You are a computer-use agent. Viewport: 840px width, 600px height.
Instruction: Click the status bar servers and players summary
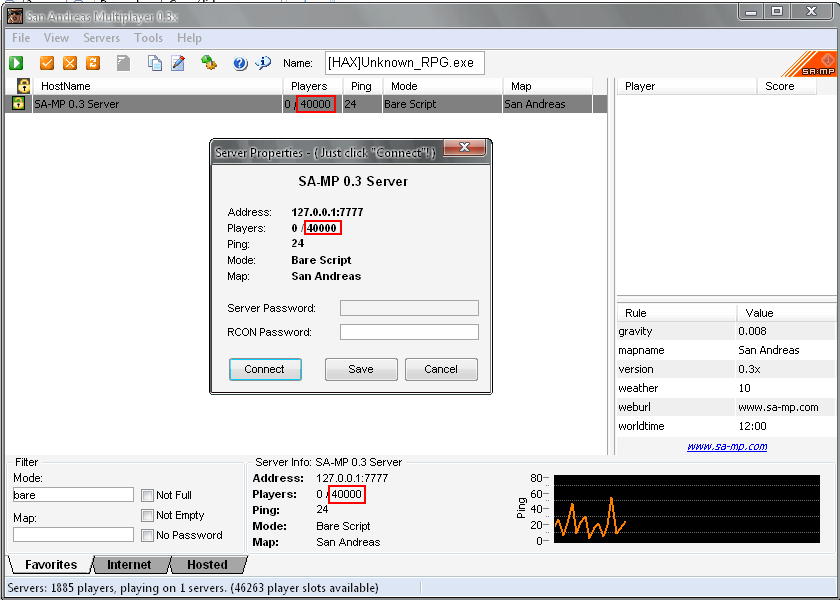pos(193,588)
